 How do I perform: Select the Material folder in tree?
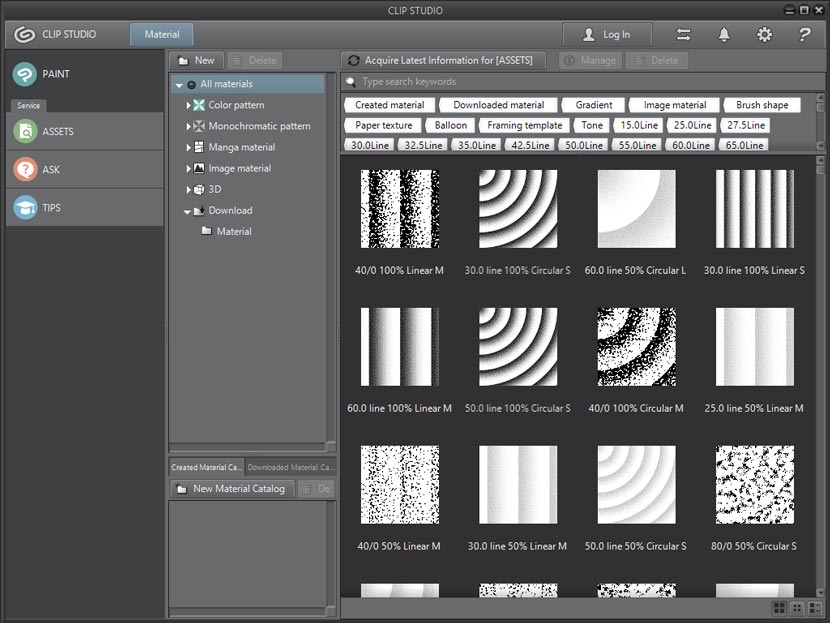click(233, 231)
